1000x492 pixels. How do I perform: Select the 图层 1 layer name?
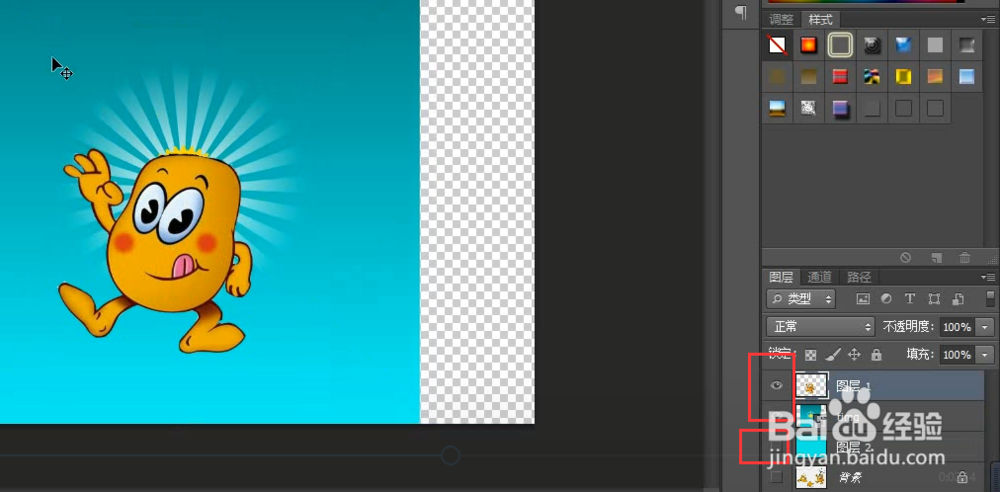(853, 386)
